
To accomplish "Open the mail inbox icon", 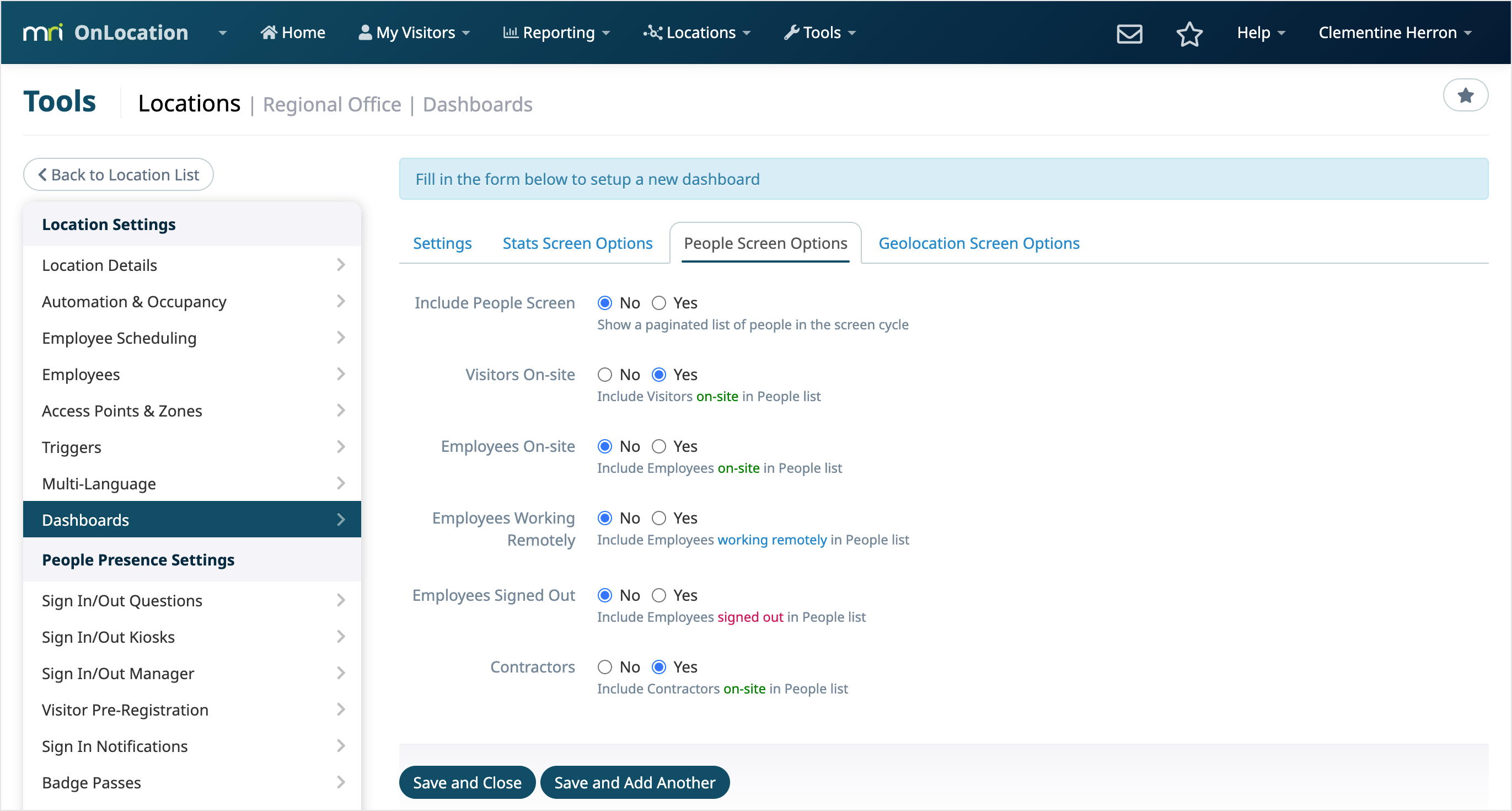I will click(1129, 34).
